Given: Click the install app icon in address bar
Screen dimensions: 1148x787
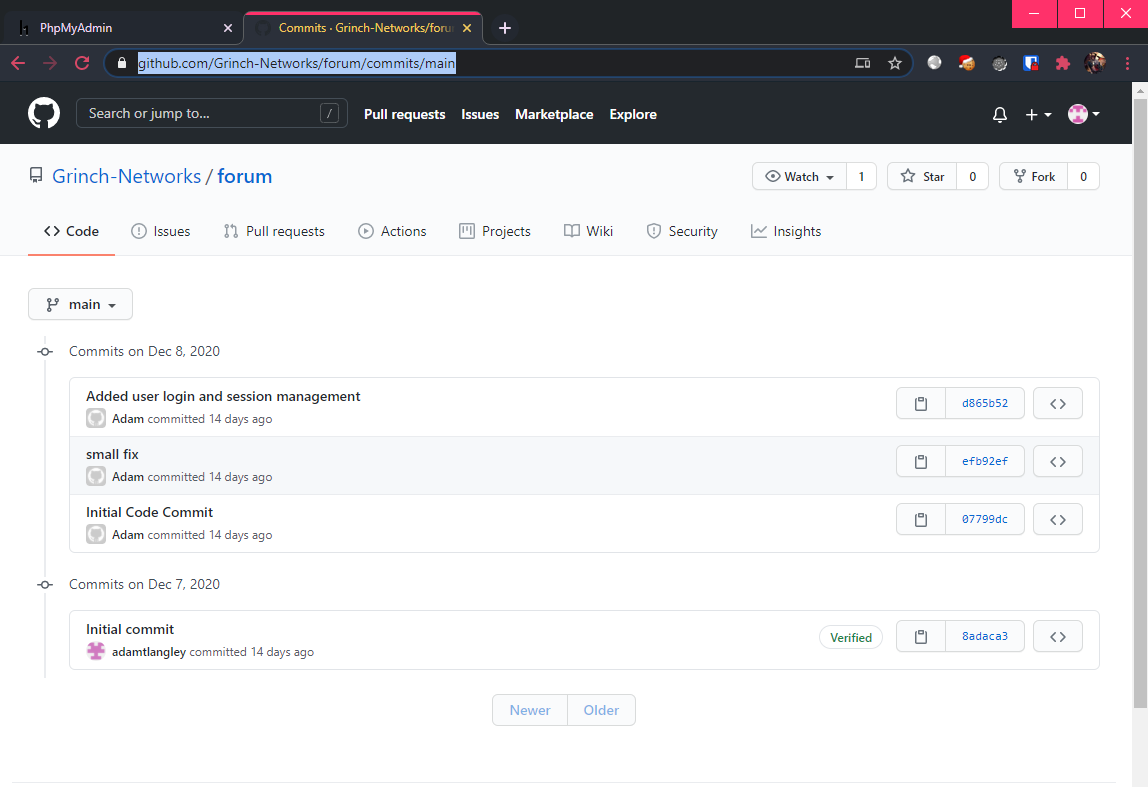Looking at the screenshot, I should pos(862,63).
